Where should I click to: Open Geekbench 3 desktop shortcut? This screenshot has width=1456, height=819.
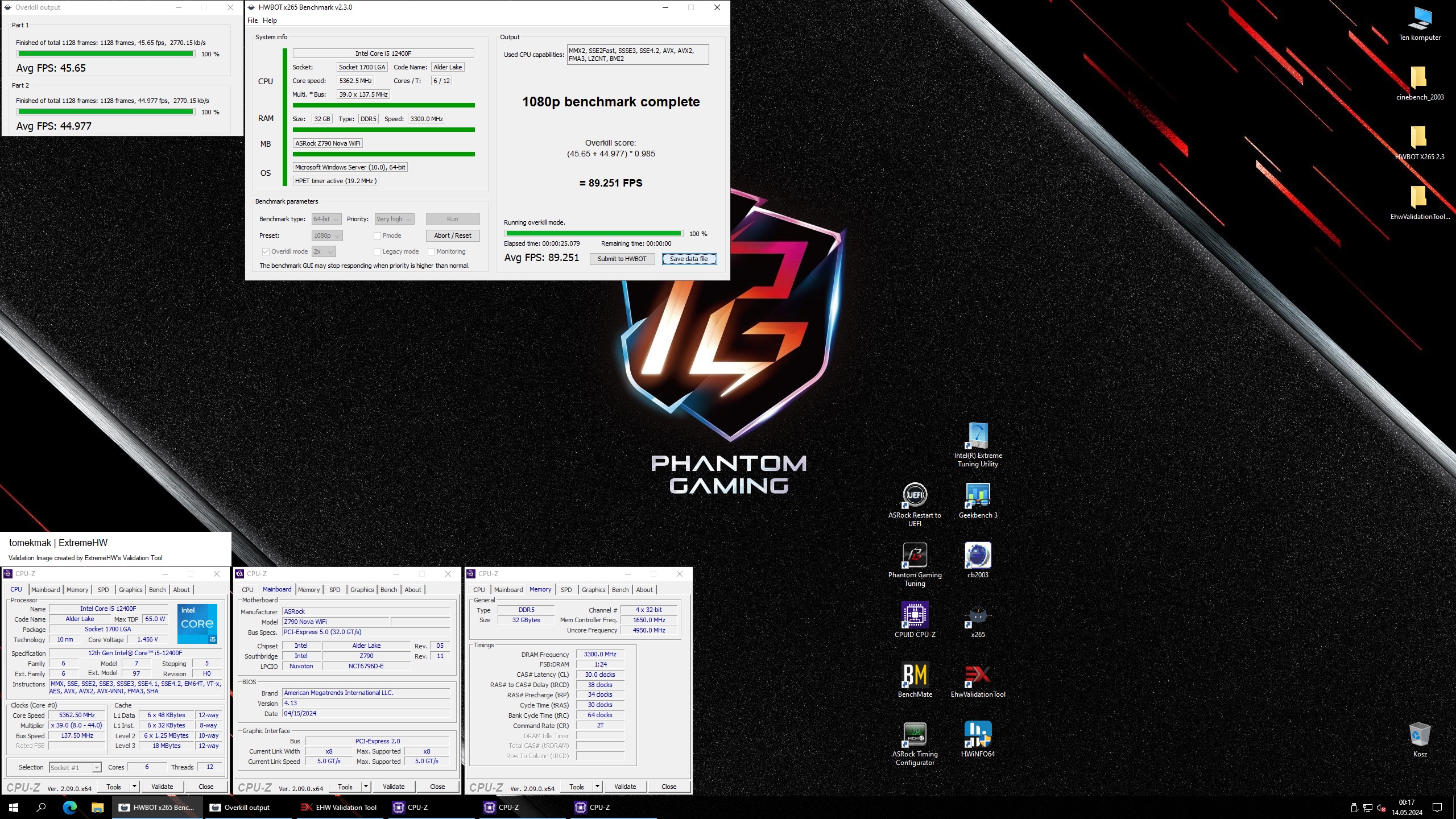978,500
